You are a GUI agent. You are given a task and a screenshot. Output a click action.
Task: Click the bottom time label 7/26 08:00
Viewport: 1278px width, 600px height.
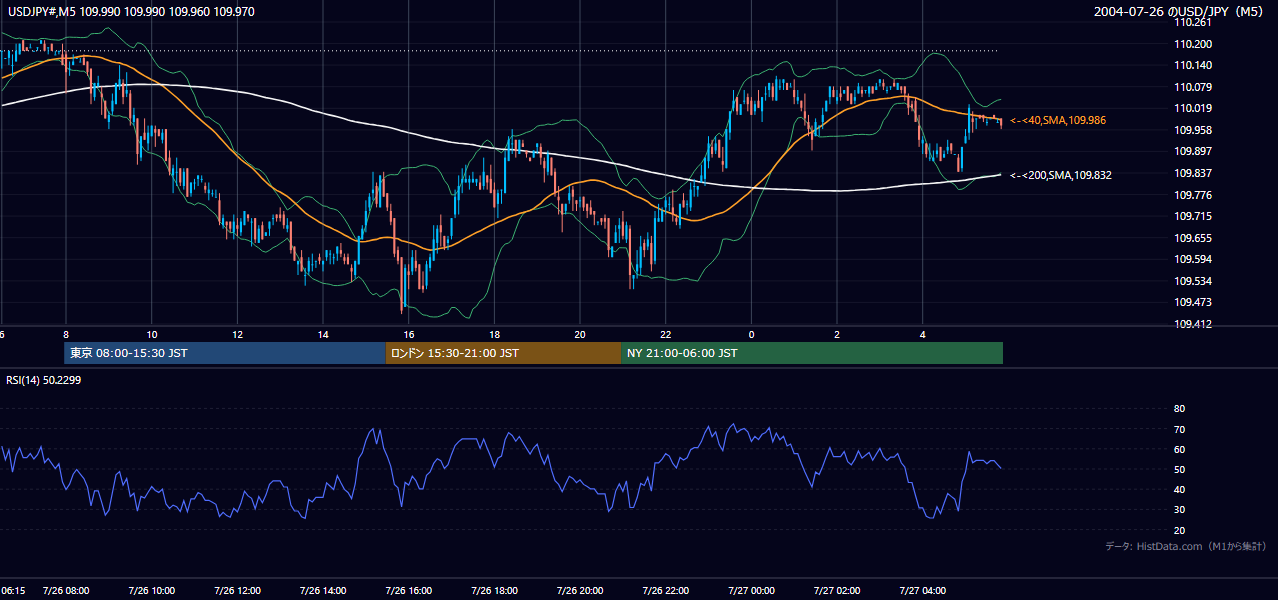pyautogui.click(x=66, y=591)
